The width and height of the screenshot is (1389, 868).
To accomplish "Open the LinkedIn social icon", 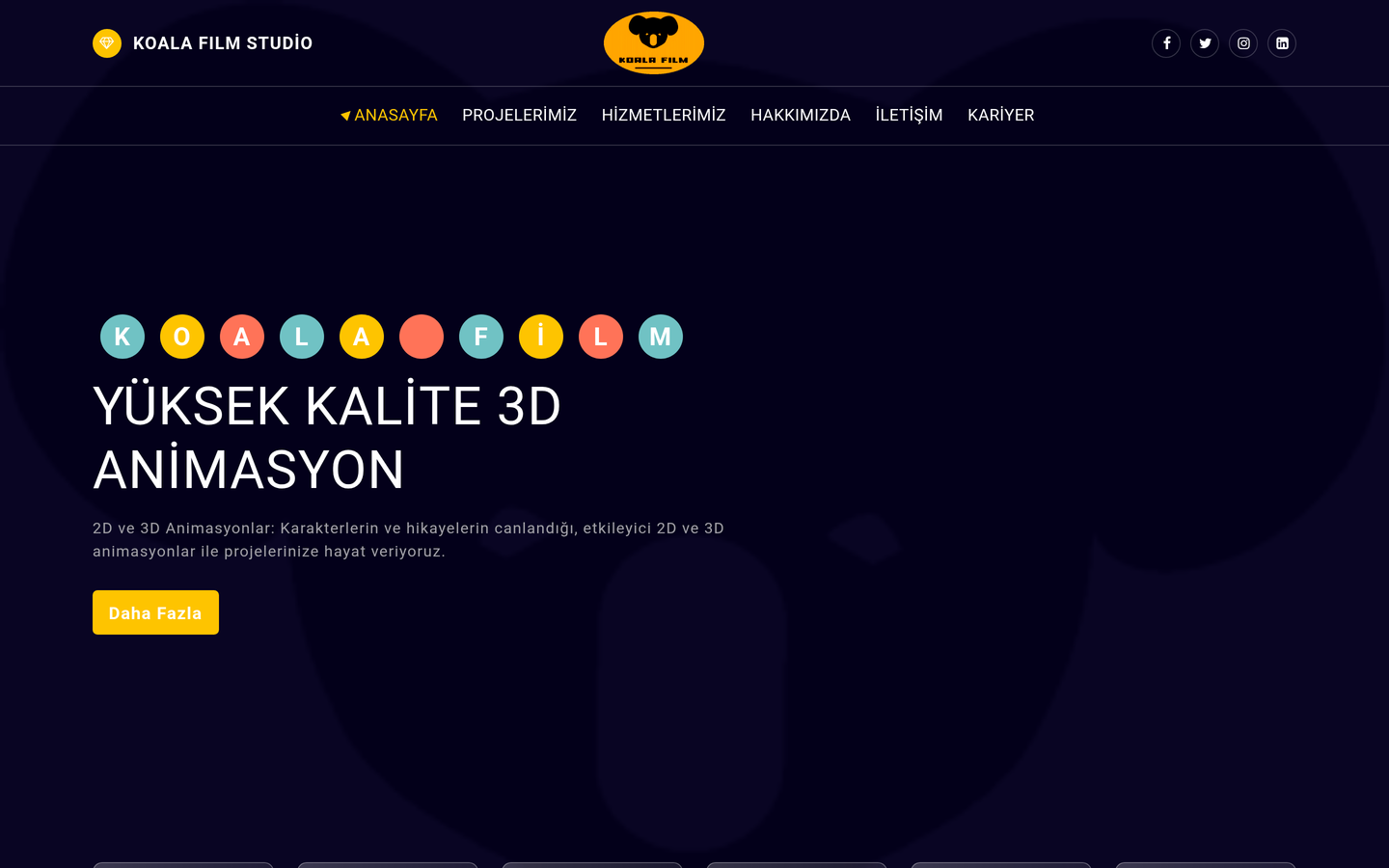I will coord(1282,43).
